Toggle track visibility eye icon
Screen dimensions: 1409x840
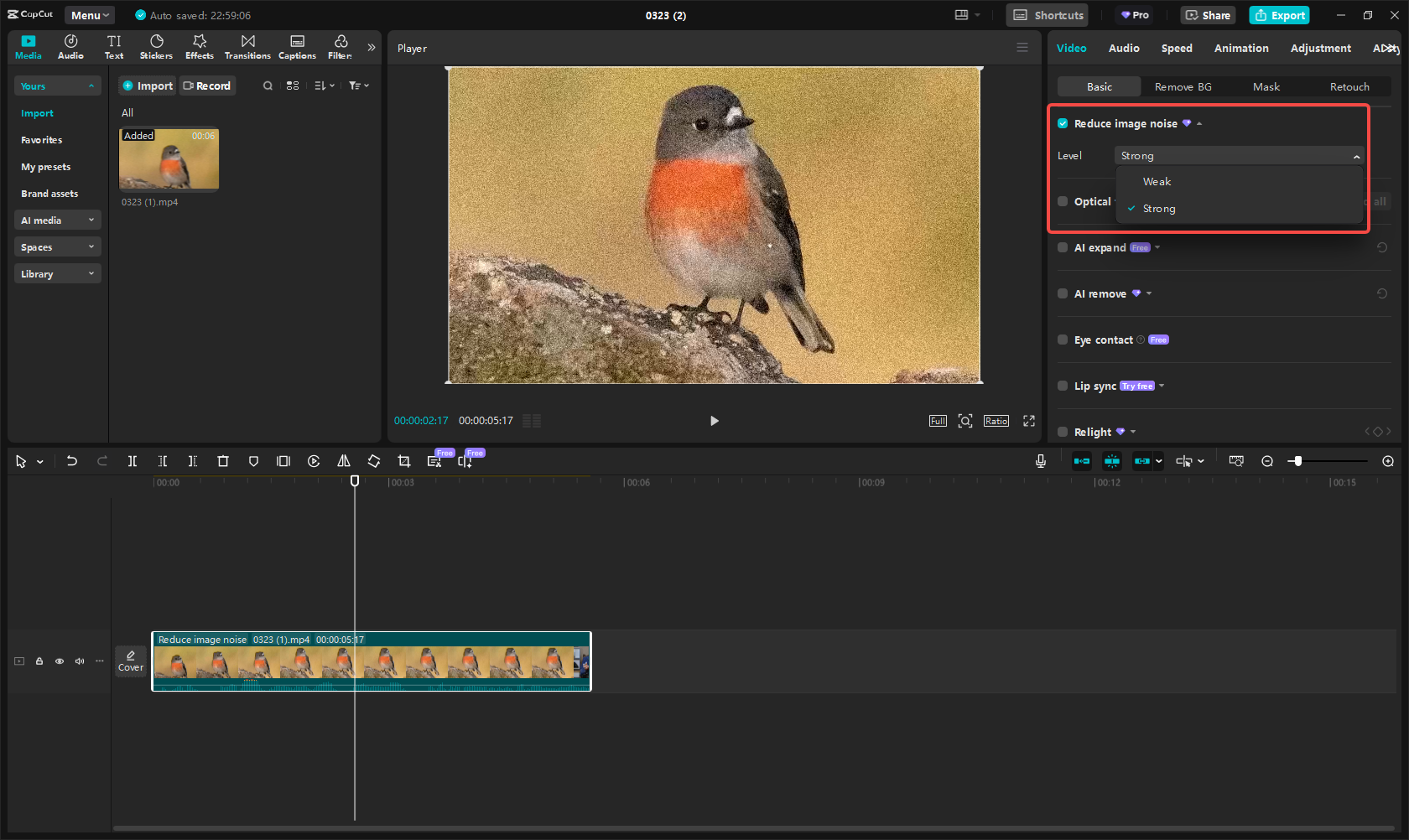[60, 661]
